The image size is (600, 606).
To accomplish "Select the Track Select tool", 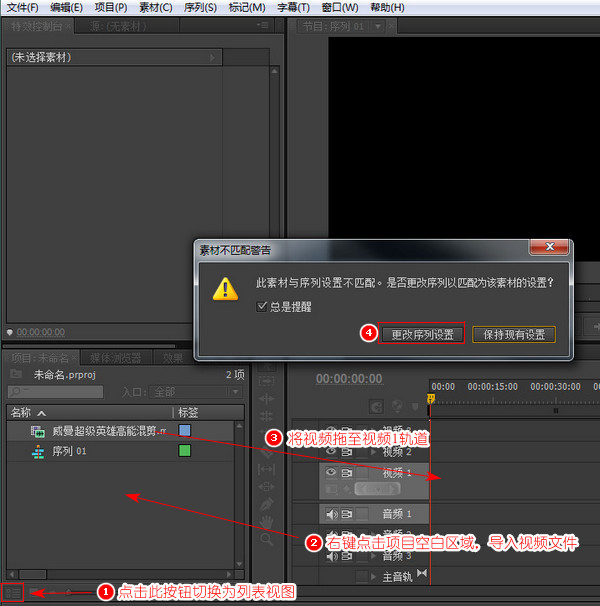I will pos(266,381).
